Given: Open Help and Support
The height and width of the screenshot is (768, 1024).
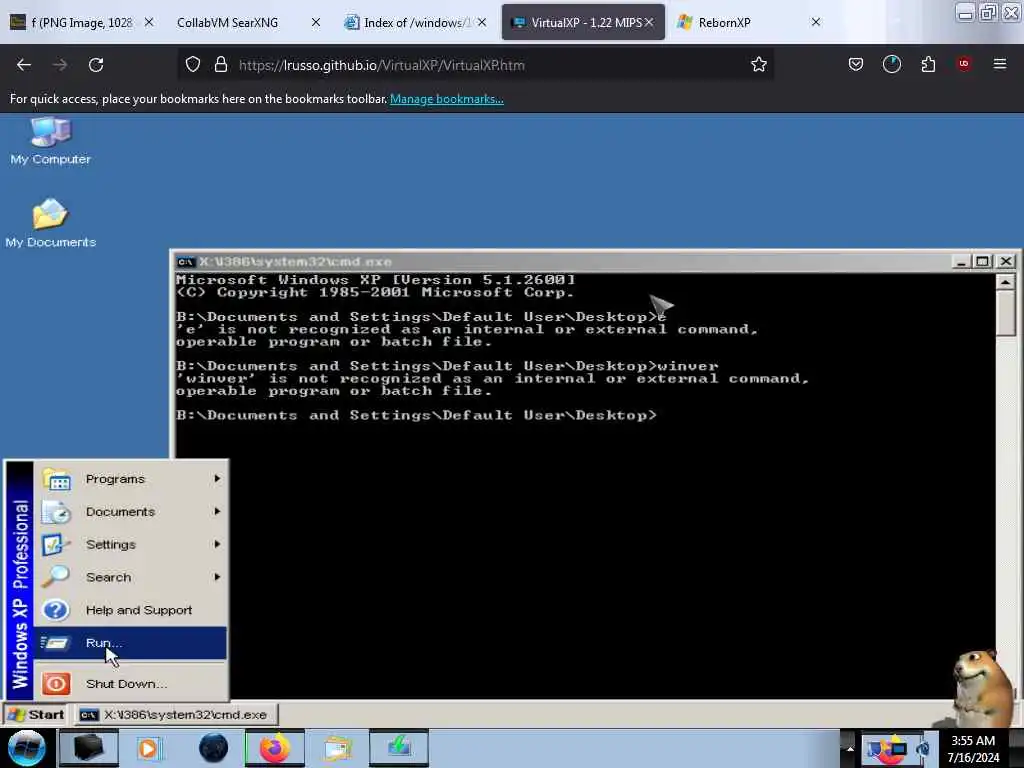Looking at the screenshot, I should coord(131,610).
